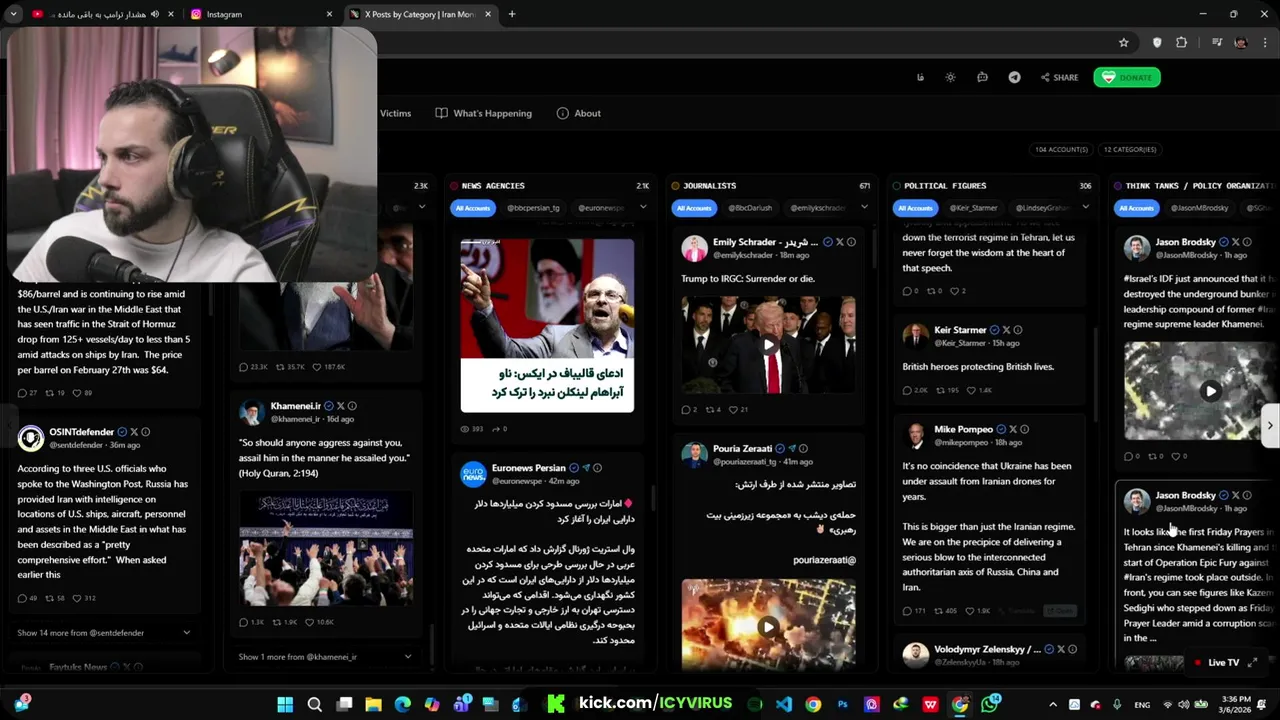Image resolution: width=1280 pixels, height=720 pixels.
Task: Open the browser tab search dropdown
Action: tap(13, 14)
